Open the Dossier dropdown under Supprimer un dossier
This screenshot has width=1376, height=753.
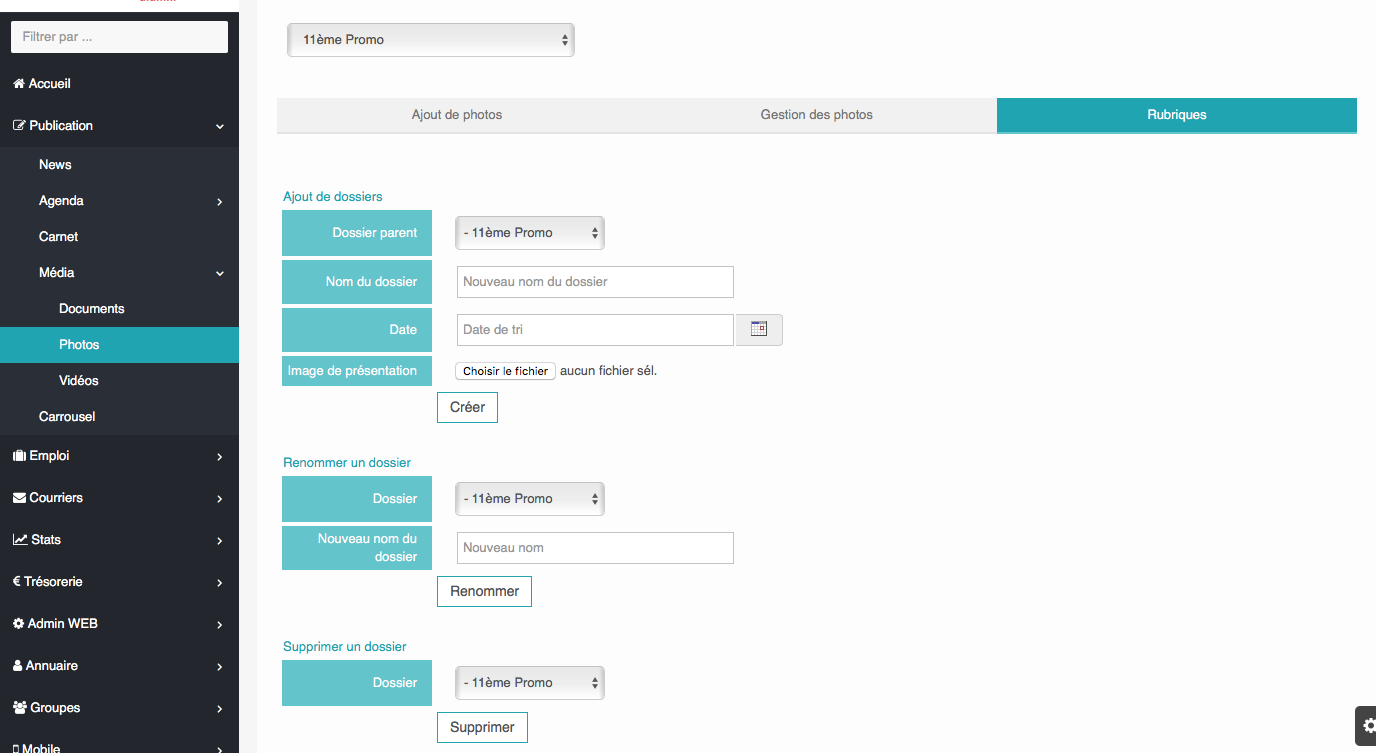529,683
